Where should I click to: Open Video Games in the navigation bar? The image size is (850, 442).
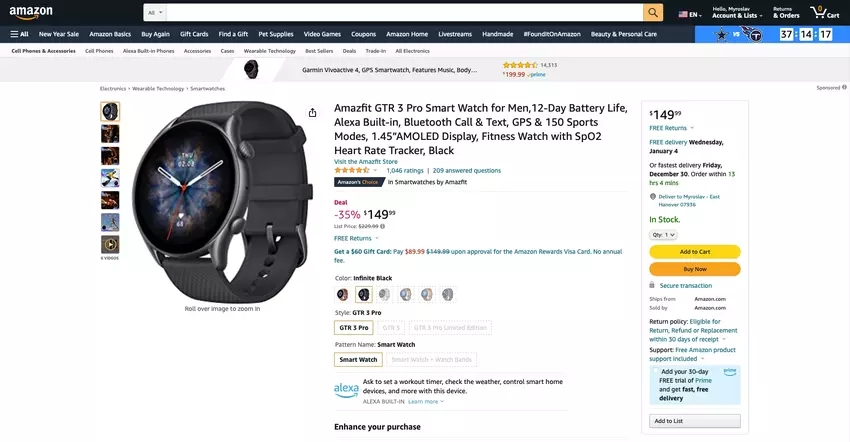[x=322, y=34]
